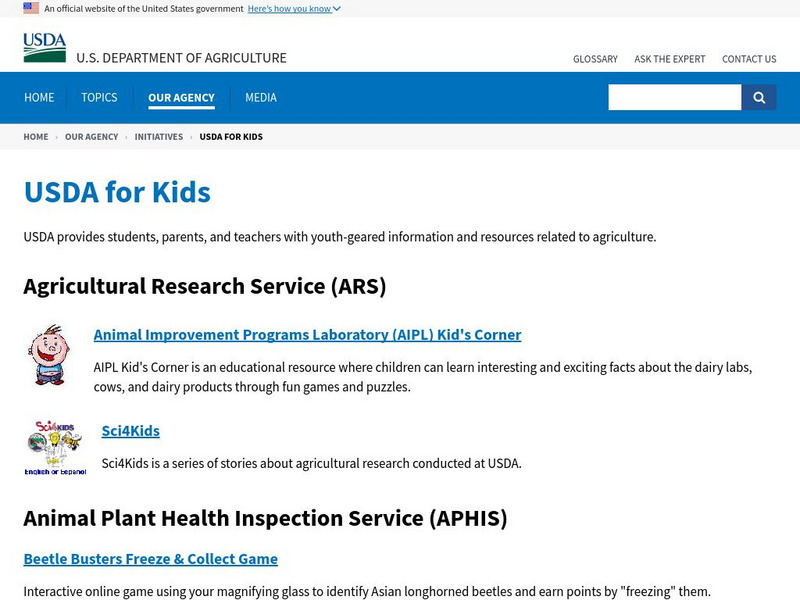The image size is (800, 600).
Task: Expand "Here's how you know" dropdown
Action: (x=294, y=9)
